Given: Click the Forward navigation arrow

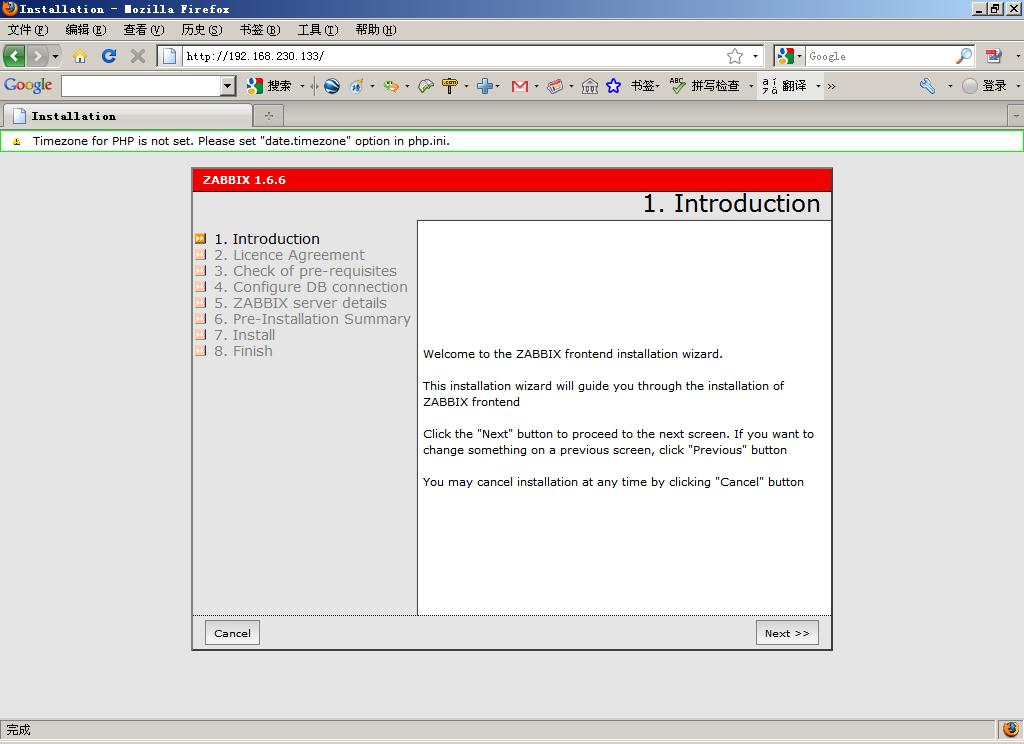Looking at the screenshot, I should pos(38,56).
